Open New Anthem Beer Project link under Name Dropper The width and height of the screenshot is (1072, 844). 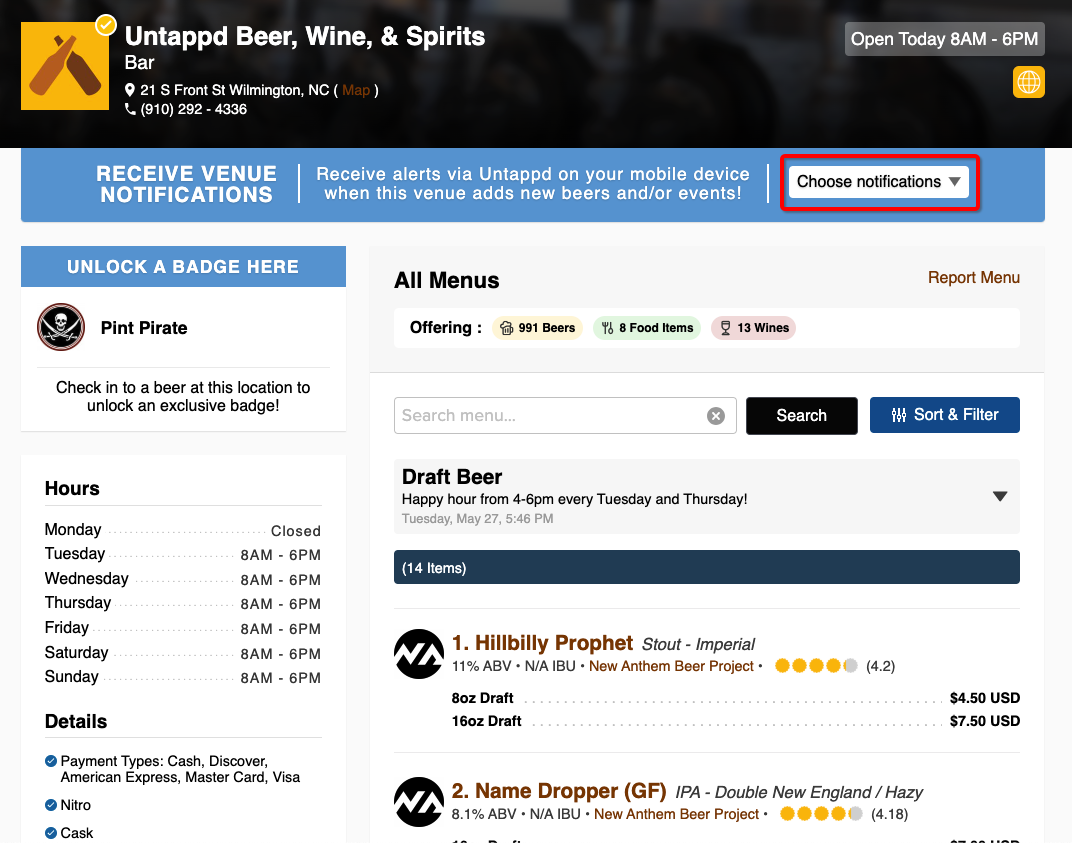676,814
